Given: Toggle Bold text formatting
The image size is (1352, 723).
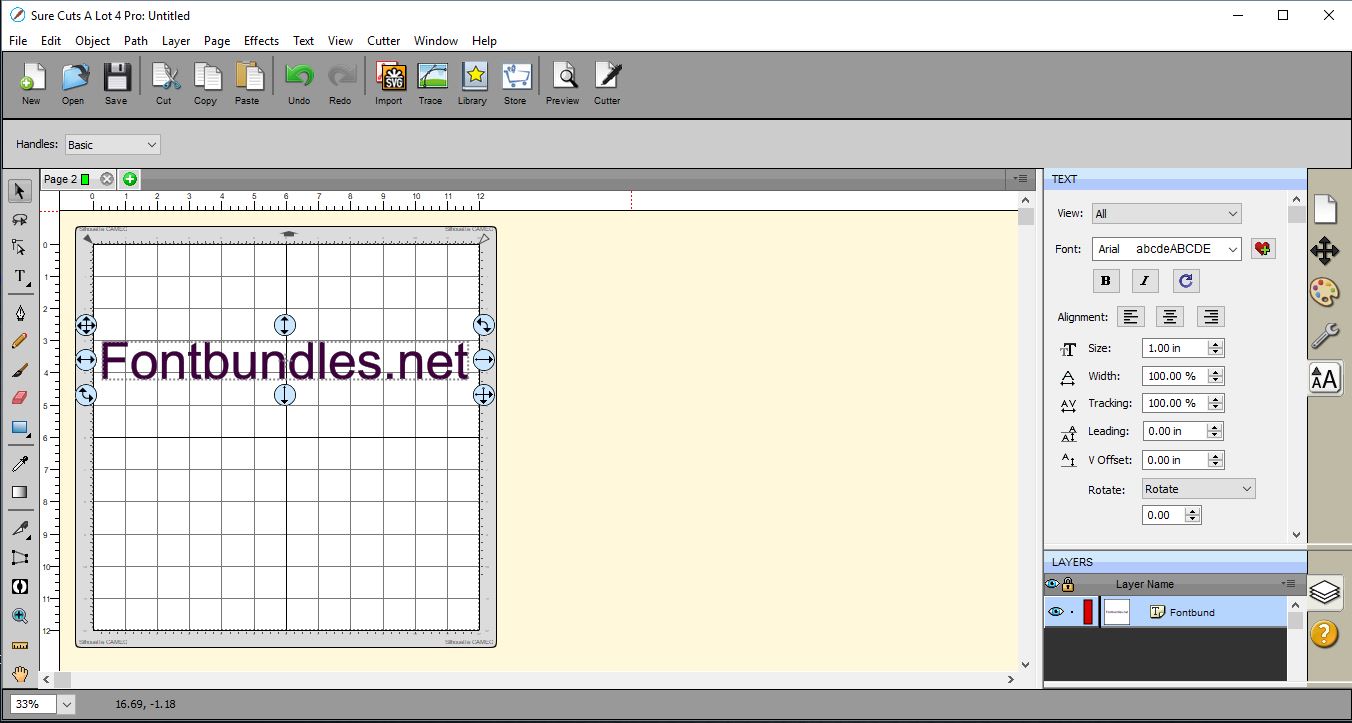Looking at the screenshot, I should pos(1105,281).
